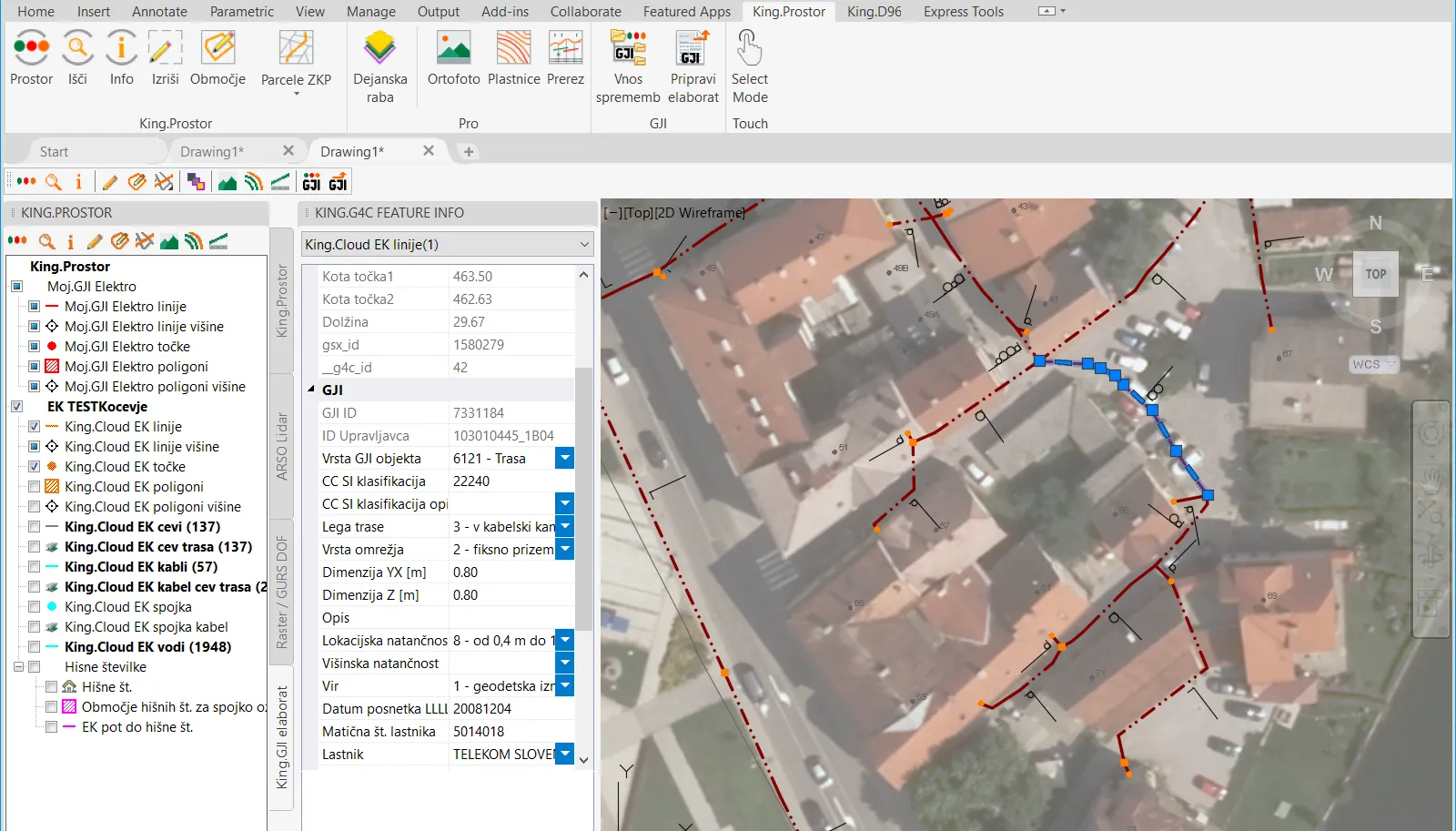1456x831 pixels.
Task: Toggle the King.Cloud EK kabli (57) checkbox
Action: [x=34, y=567]
